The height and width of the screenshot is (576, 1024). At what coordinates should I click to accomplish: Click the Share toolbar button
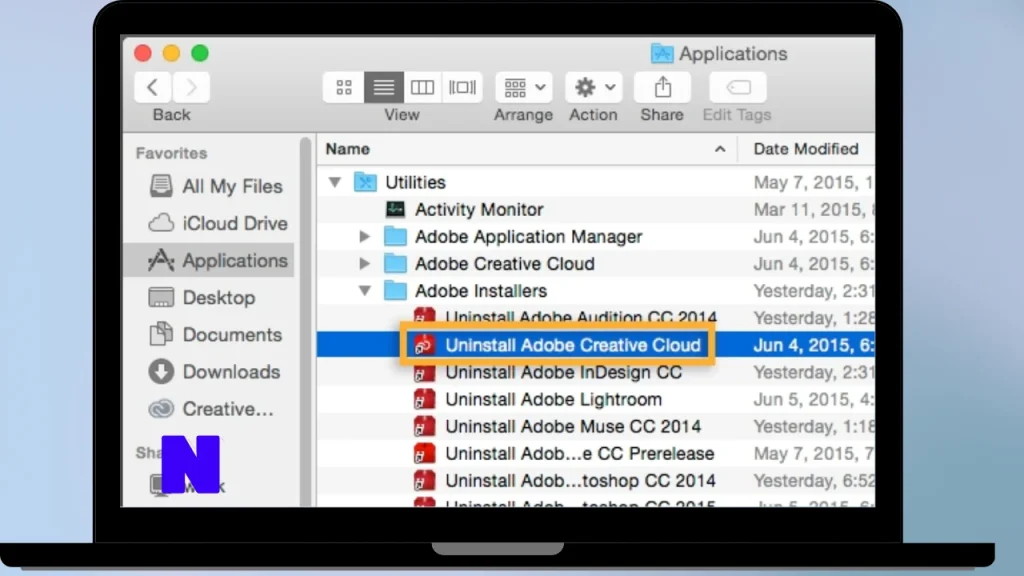coord(662,87)
